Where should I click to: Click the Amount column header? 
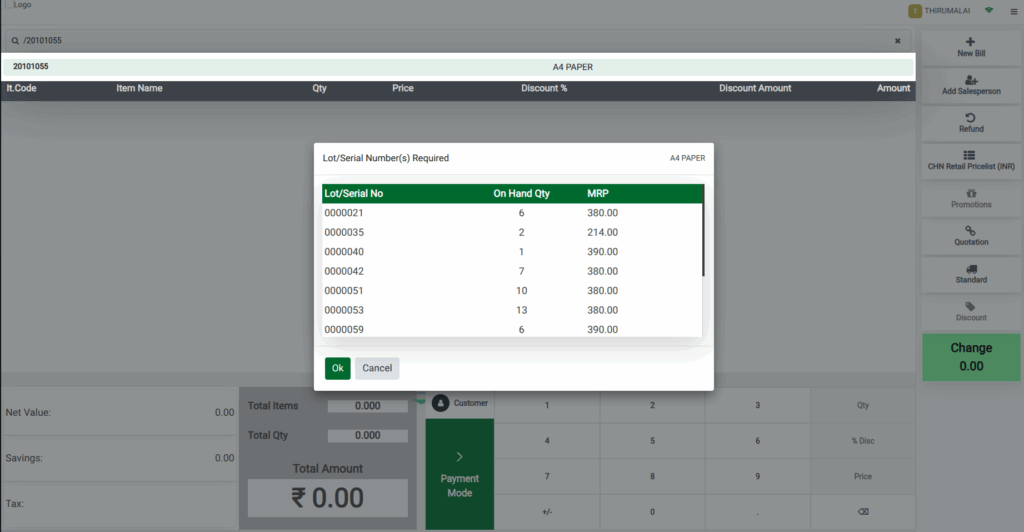[x=893, y=88]
